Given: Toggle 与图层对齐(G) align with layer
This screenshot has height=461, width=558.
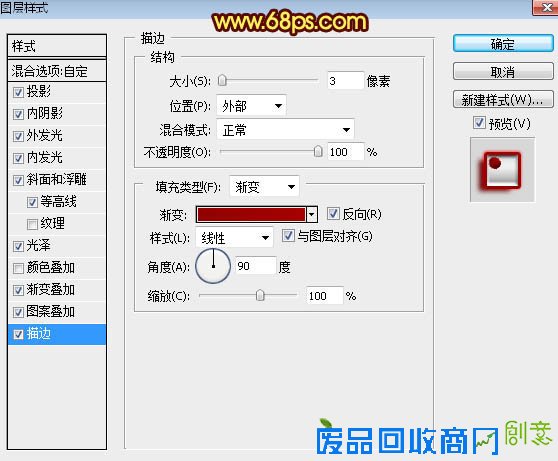Looking at the screenshot, I should coord(288,235).
